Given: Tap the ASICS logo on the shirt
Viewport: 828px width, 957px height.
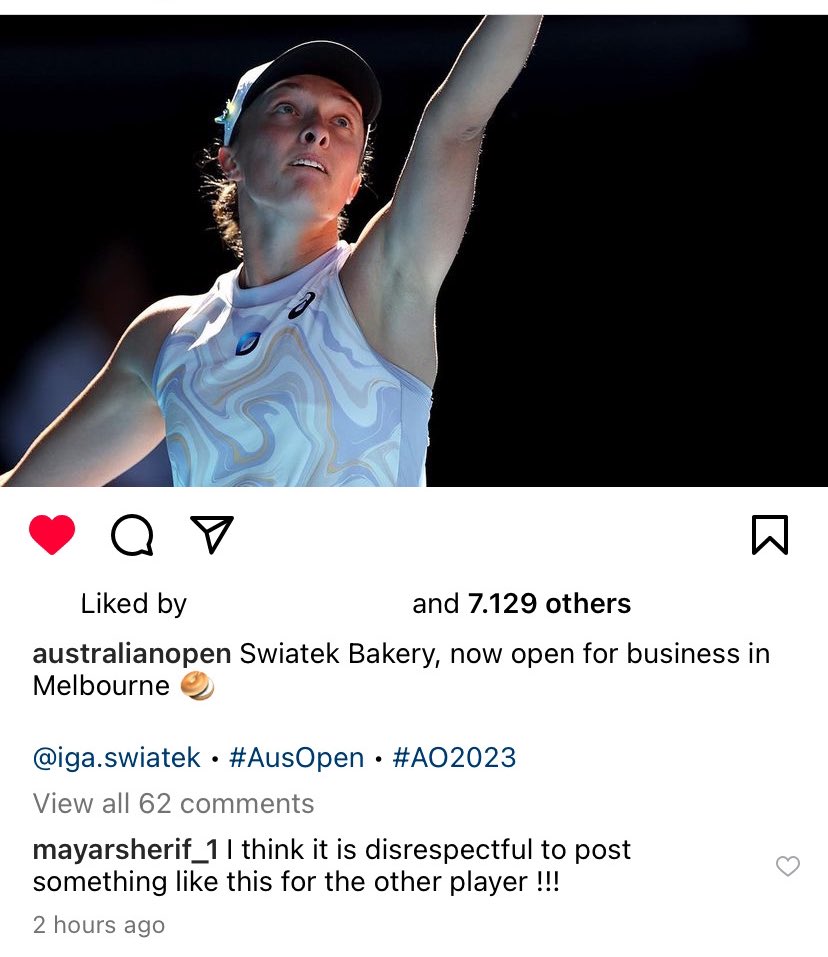Looking at the screenshot, I should pyautogui.click(x=302, y=304).
